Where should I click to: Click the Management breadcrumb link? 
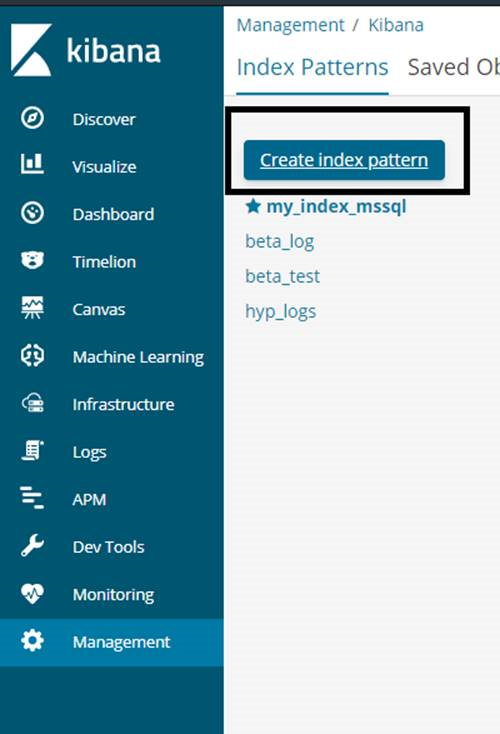pyautogui.click(x=290, y=25)
